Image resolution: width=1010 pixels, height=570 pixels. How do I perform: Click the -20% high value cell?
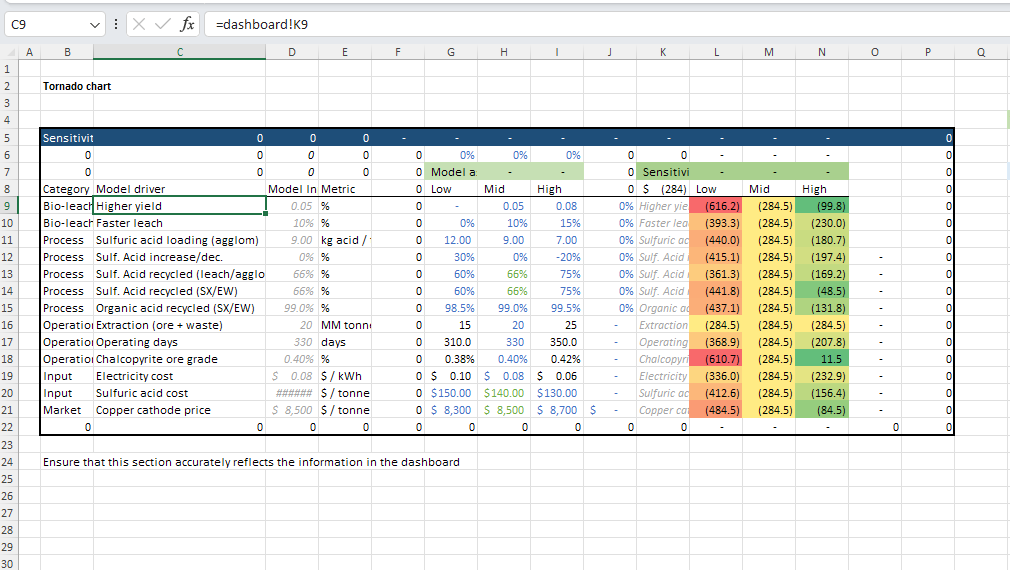pyautogui.click(x=557, y=257)
